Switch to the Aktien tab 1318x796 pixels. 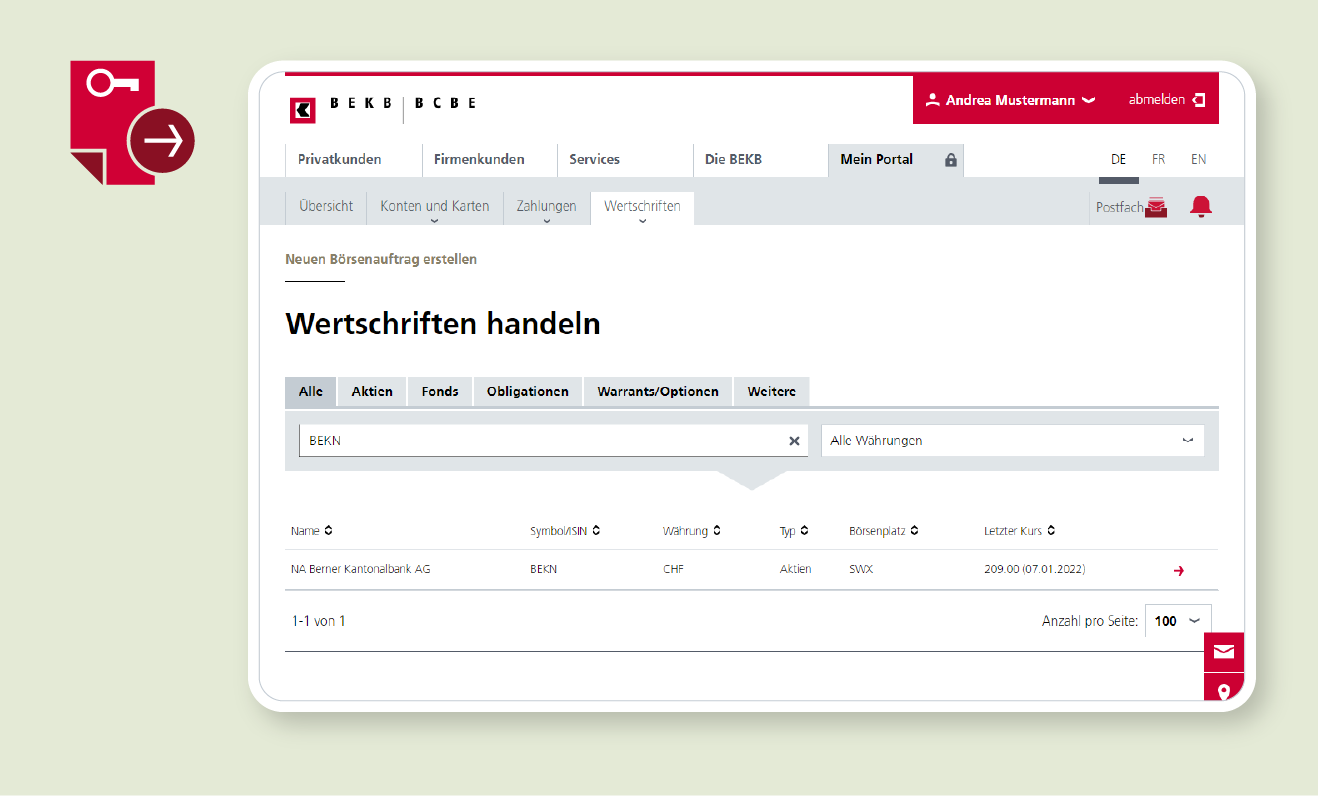coord(372,392)
